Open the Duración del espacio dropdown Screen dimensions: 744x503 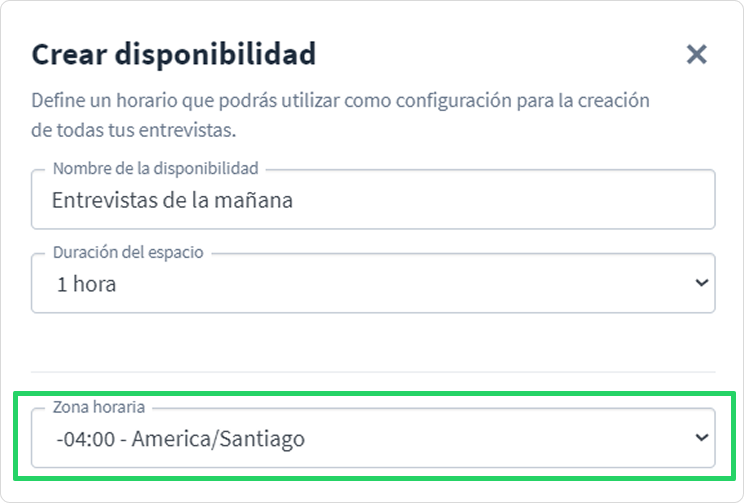click(x=373, y=283)
